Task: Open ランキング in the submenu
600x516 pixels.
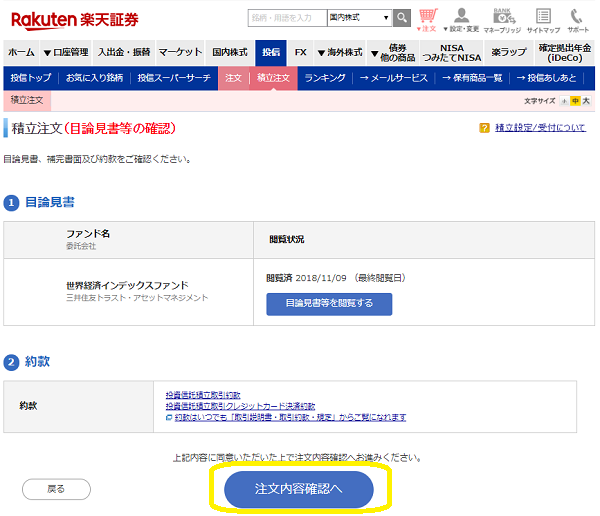Action: pyautogui.click(x=325, y=78)
